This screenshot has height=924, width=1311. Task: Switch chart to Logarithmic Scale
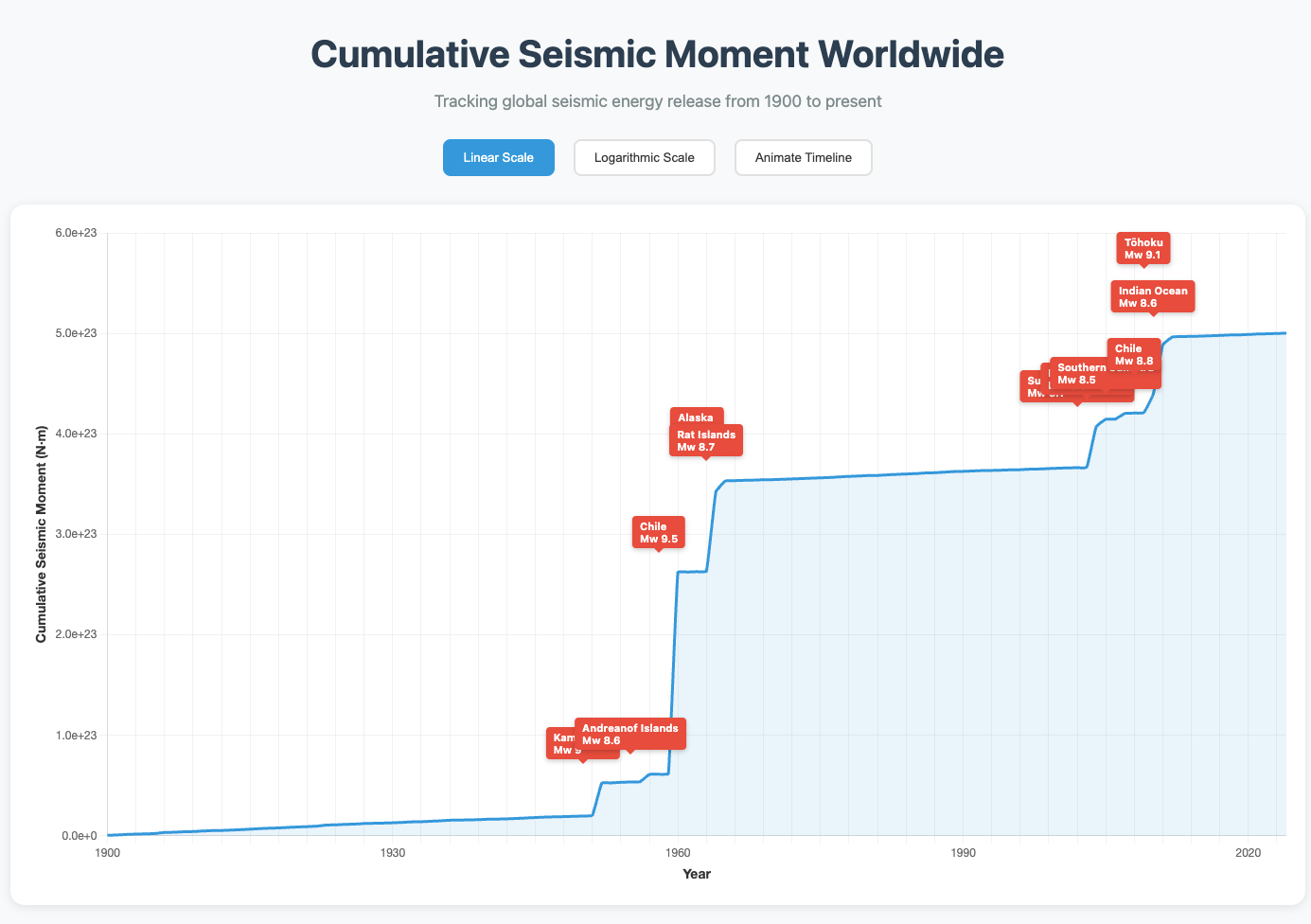(644, 157)
